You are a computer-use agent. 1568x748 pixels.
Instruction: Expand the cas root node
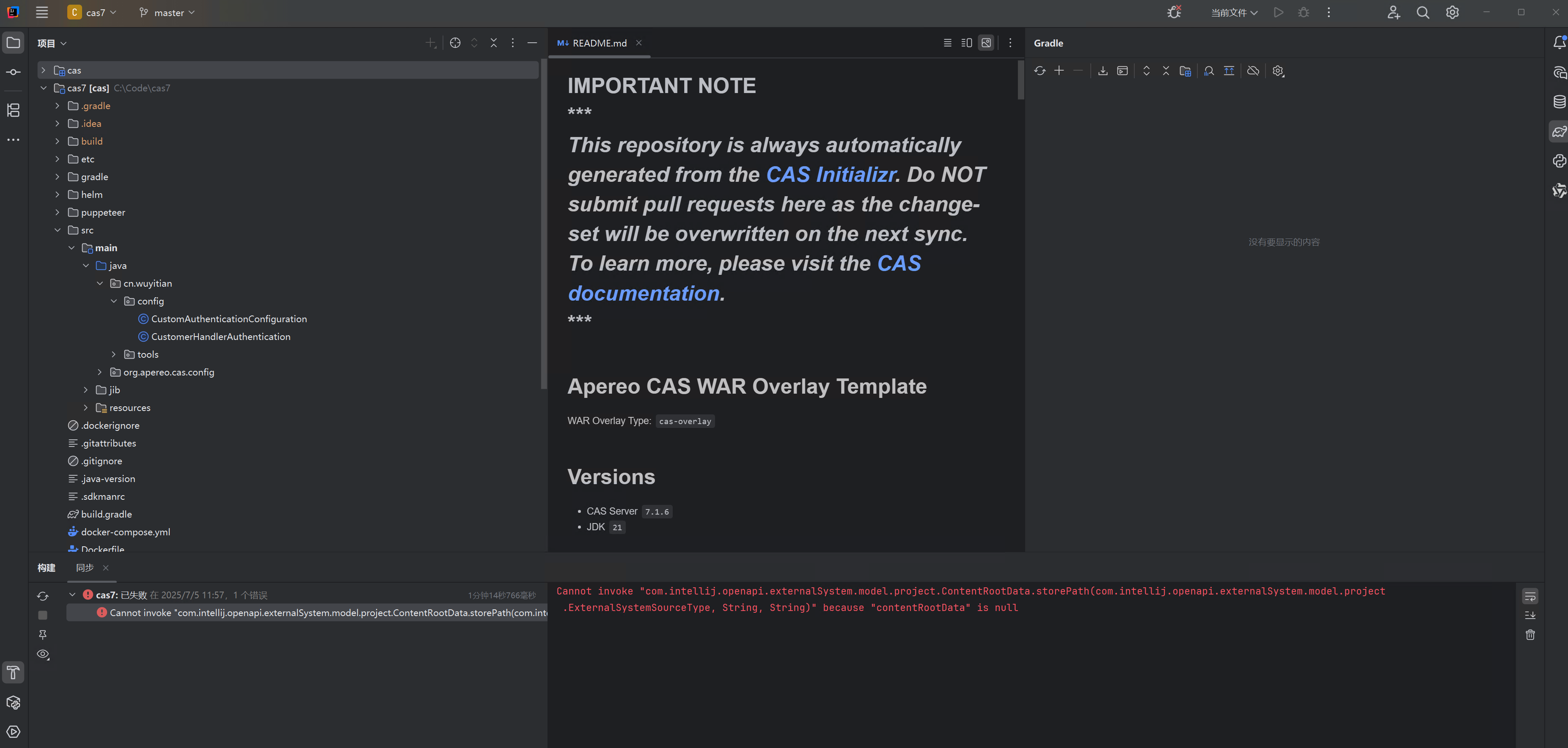tap(43, 70)
